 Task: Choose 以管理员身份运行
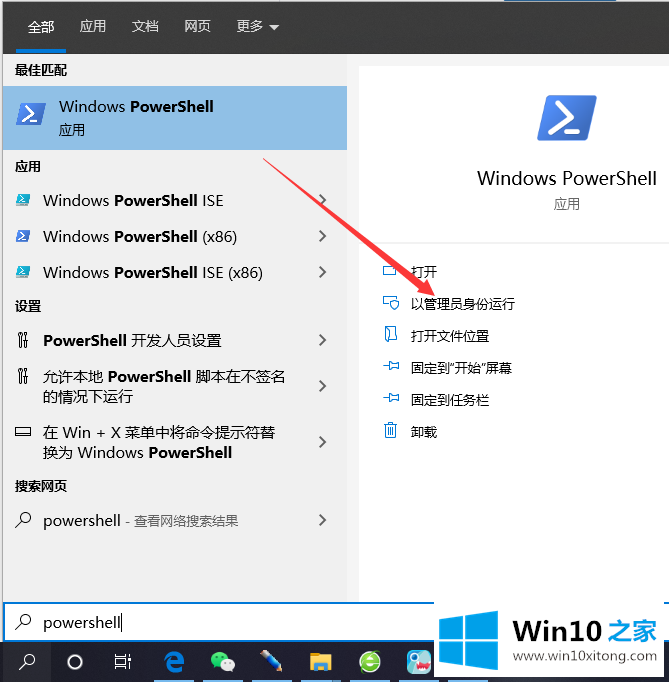463,304
